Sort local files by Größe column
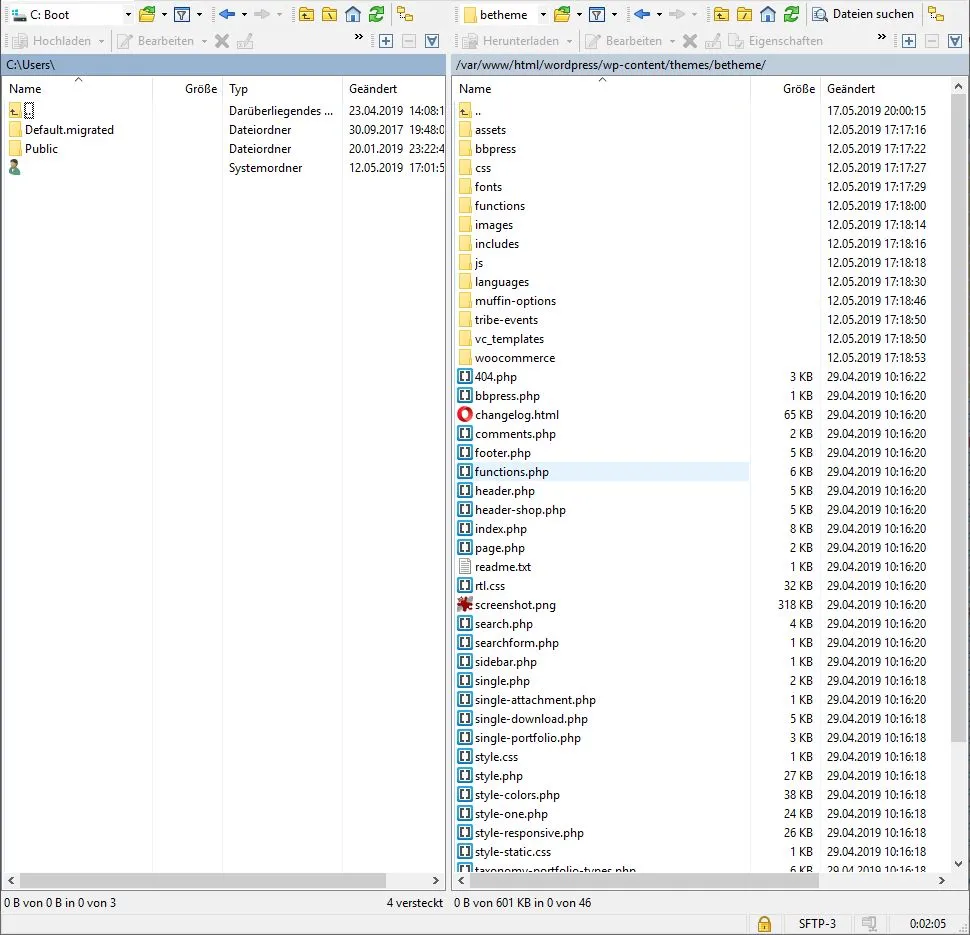 point(187,88)
